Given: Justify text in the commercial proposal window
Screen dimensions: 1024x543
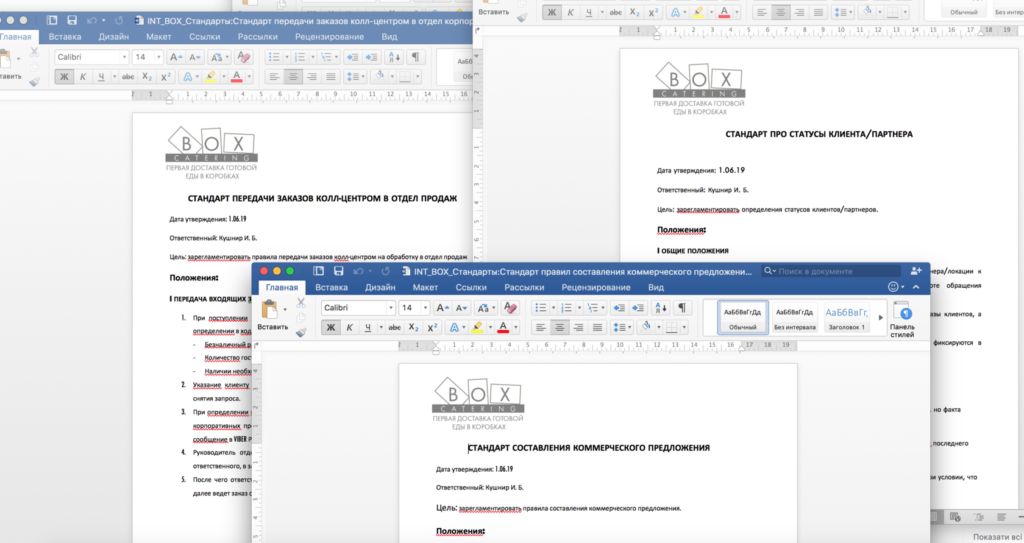Looking at the screenshot, I should pyautogui.click(x=597, y=327).
